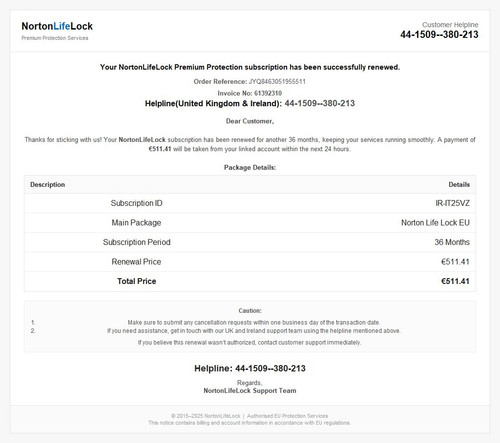The width and height of the screenshot is (500, 443).
Task: Click the Subscription ID row label
Action: [x=136, y=203]
